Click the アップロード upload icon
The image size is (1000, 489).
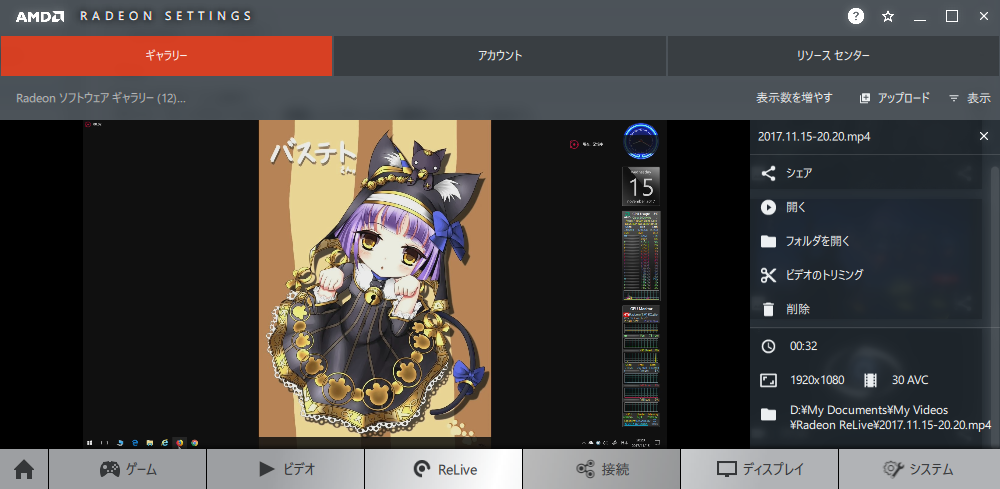[x=865, y=98]
